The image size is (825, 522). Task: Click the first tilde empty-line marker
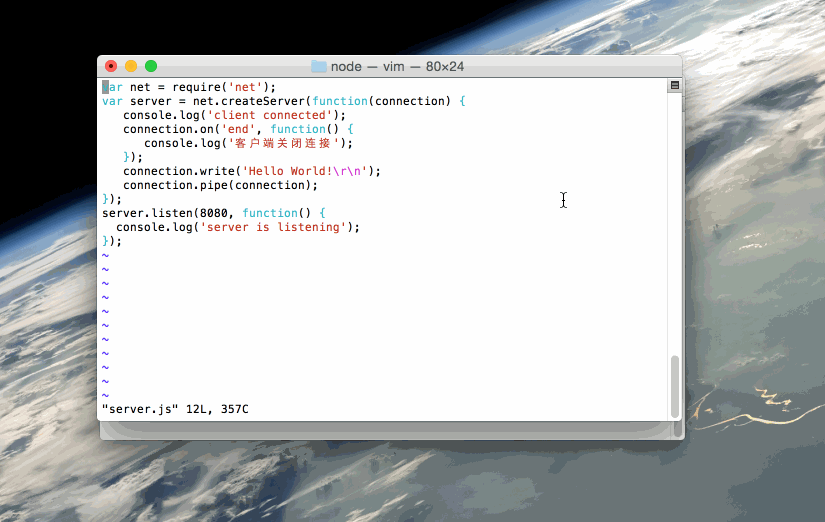pyautogui.click(x=105, y=256)
